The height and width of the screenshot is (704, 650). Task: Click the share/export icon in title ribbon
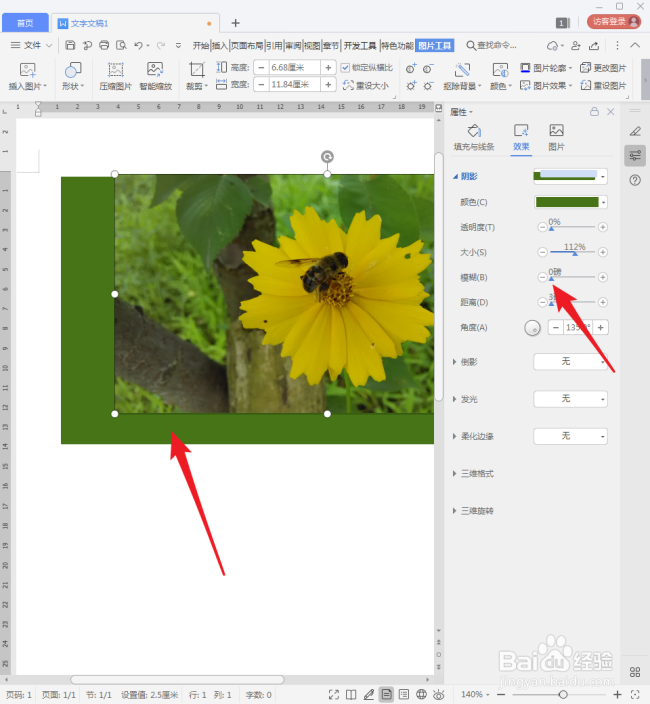pyautogui.click(x=594, y=45)
